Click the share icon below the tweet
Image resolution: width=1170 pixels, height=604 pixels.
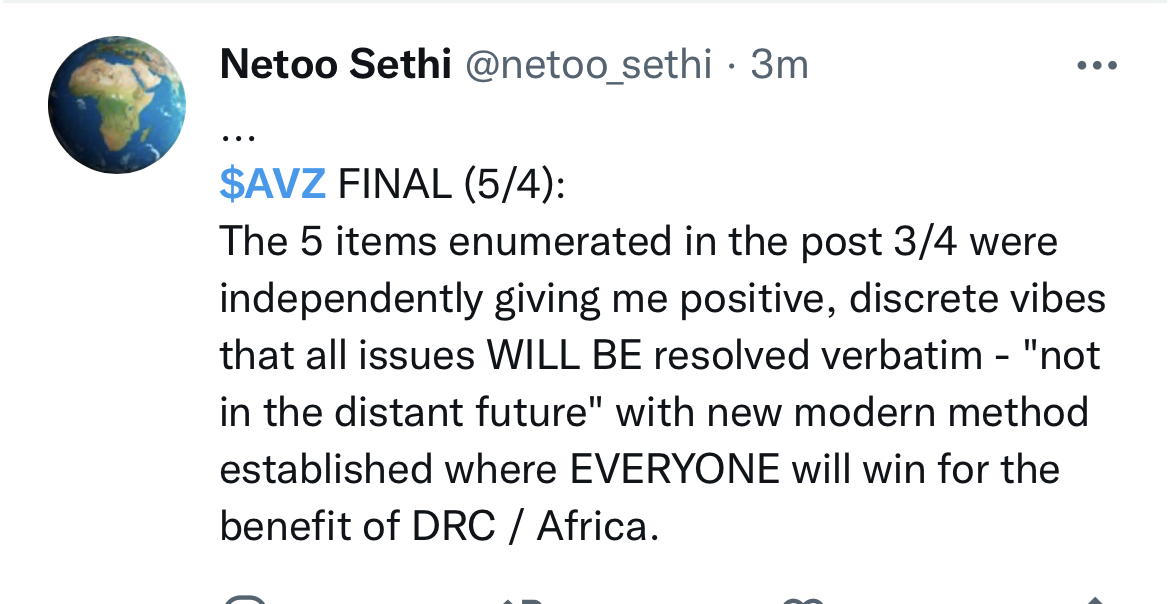tap(1094, 598)
